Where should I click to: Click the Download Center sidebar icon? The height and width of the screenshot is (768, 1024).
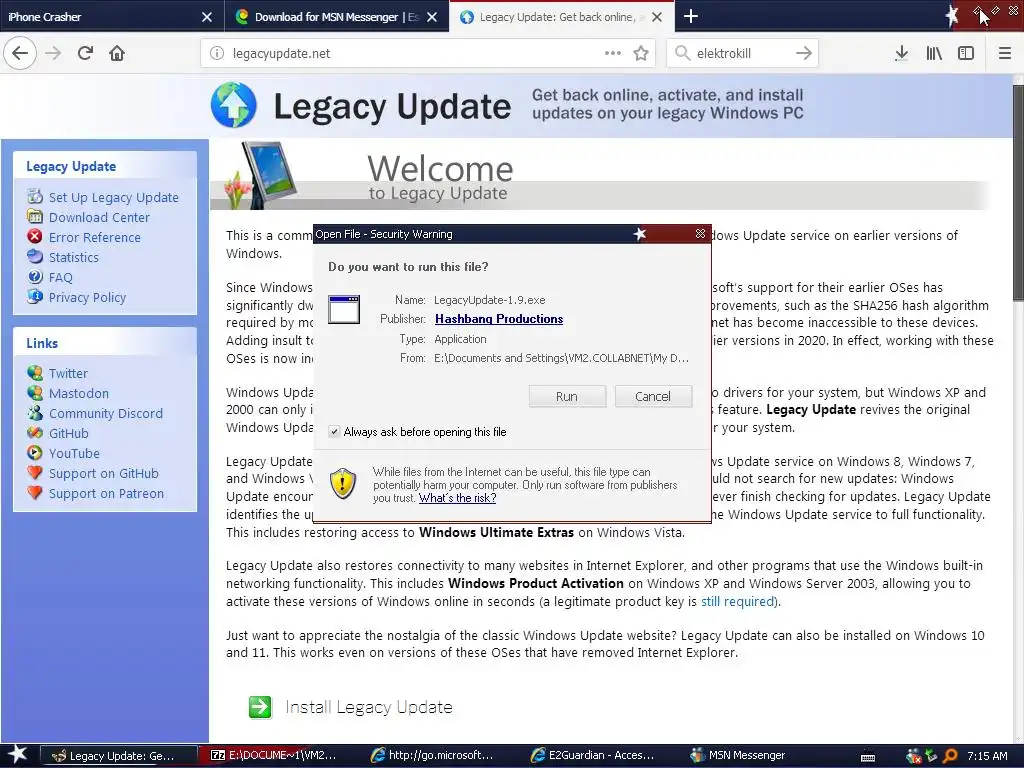tap(35, 216)
